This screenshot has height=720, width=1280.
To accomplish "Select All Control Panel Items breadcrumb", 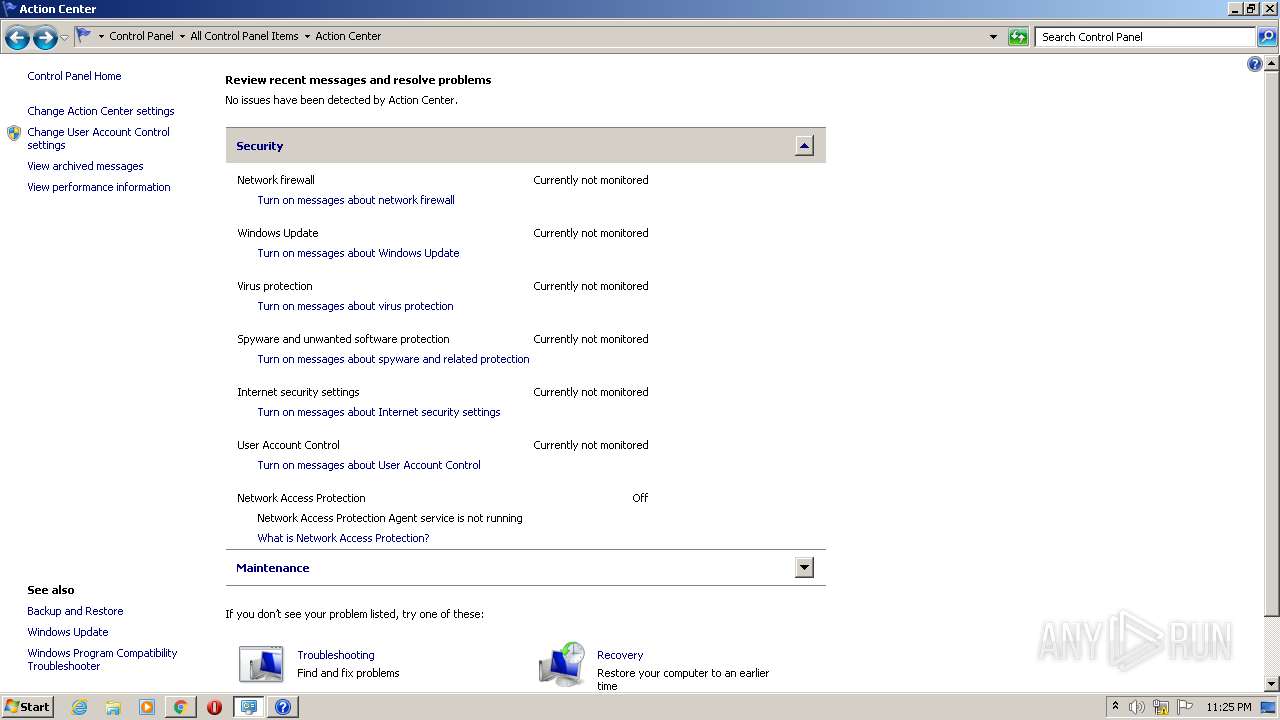I will click(244, 36).
